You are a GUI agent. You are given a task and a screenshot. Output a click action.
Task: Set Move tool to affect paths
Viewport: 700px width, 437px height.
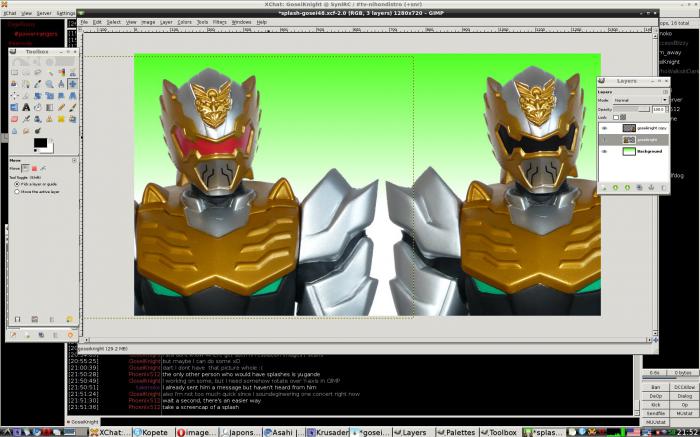tap(43, 169)
